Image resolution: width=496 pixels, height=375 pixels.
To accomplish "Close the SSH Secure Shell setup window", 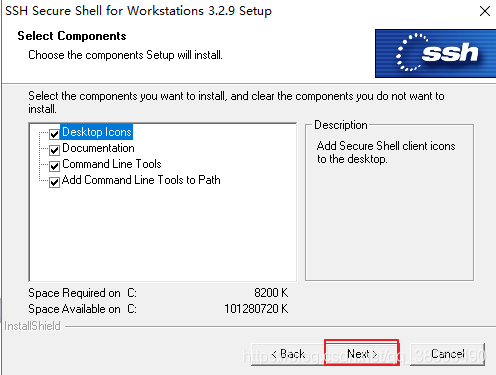I will (x=485, y=11).
